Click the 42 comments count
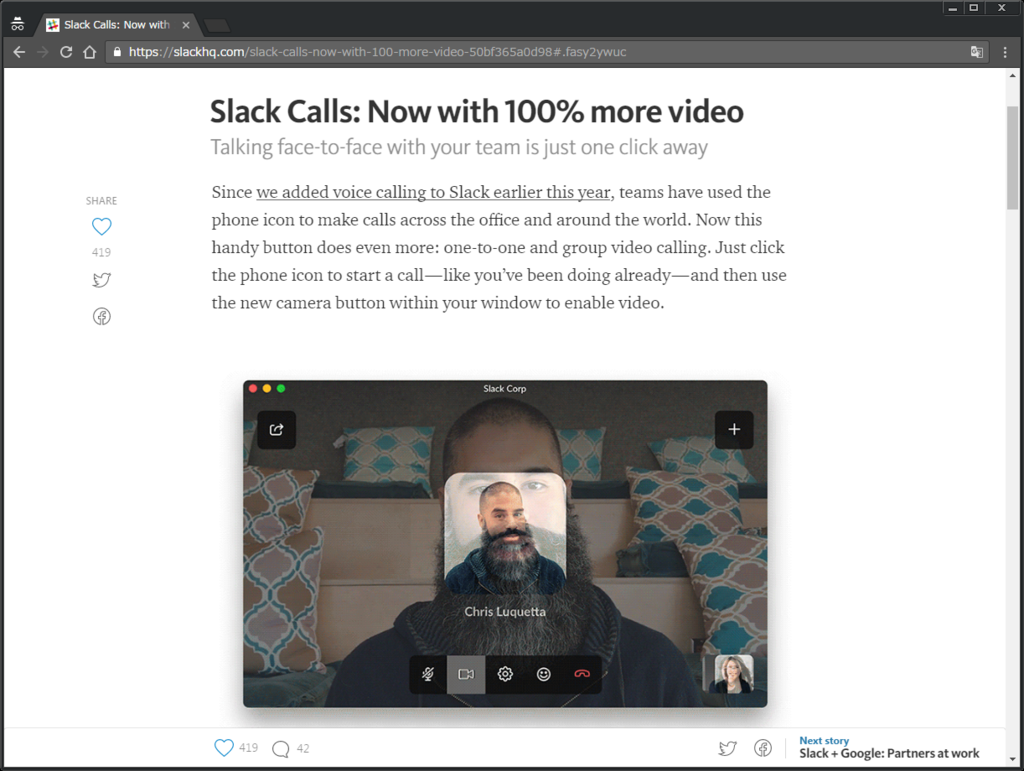1024x771 pixels. click(x=303, y=749)
